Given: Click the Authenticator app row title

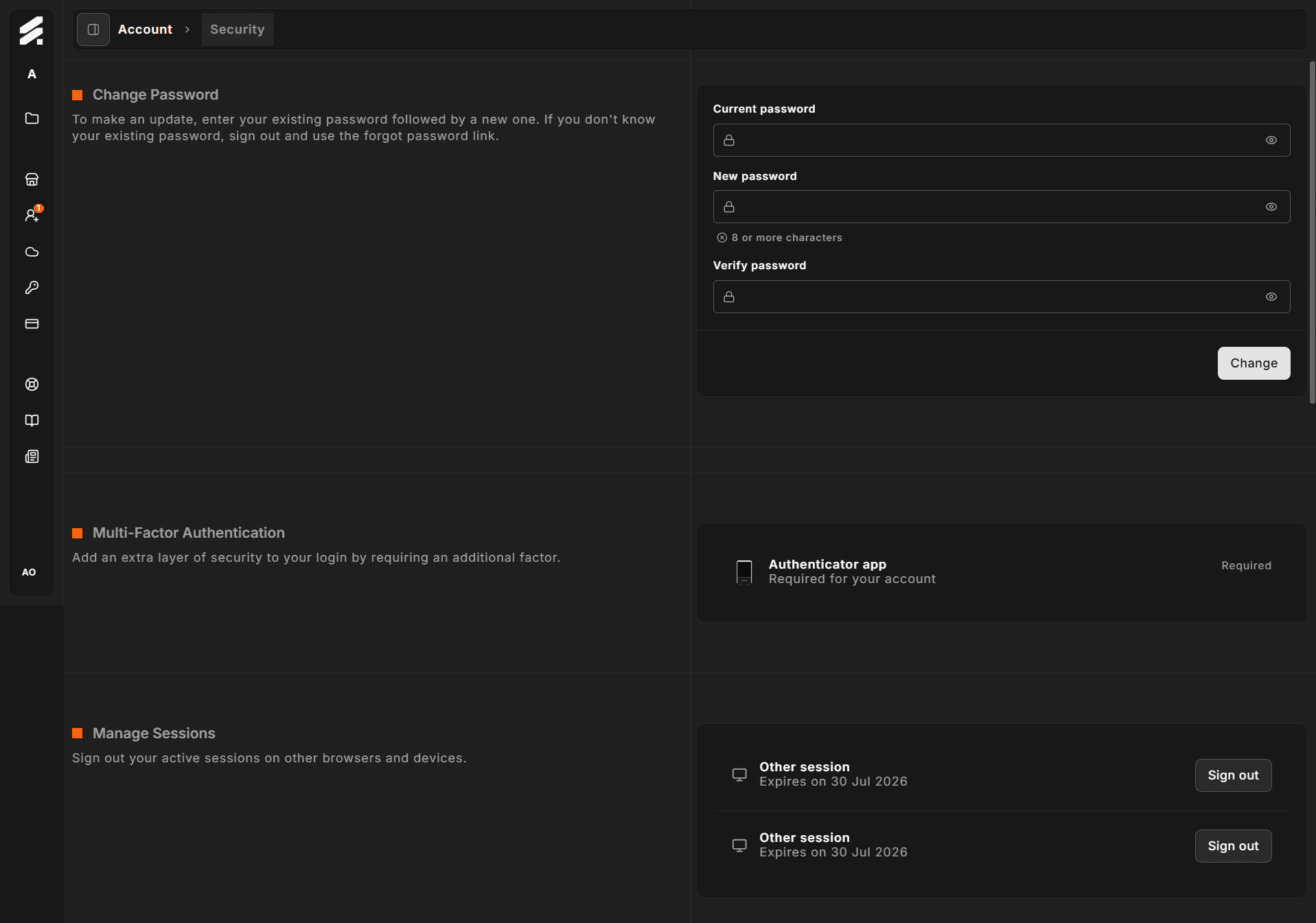Looking at the screenshot, I should 827,564.
